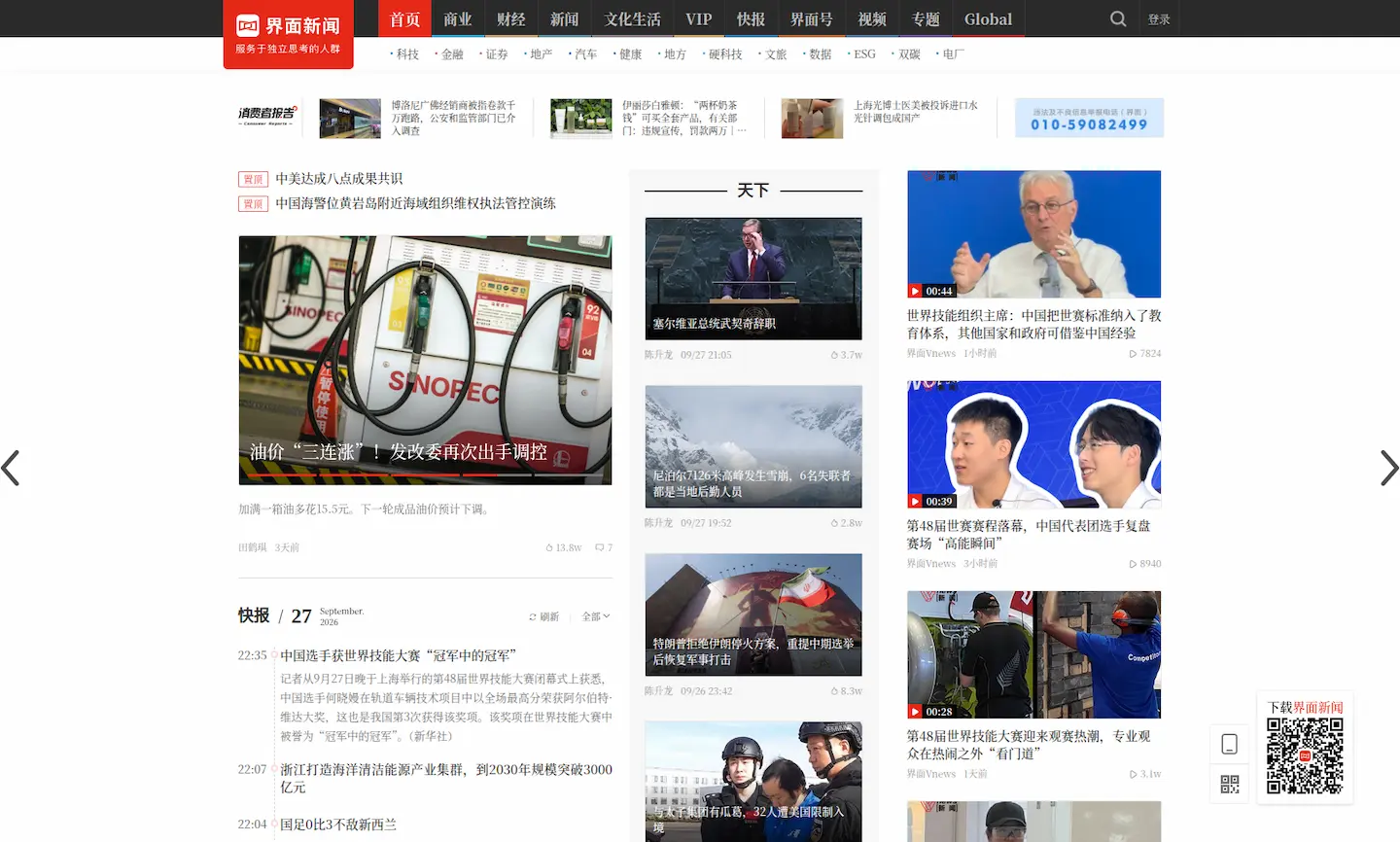1400x842 pixels.
Task: Select the 硬科技 subcategory
Action: [725, 54]
